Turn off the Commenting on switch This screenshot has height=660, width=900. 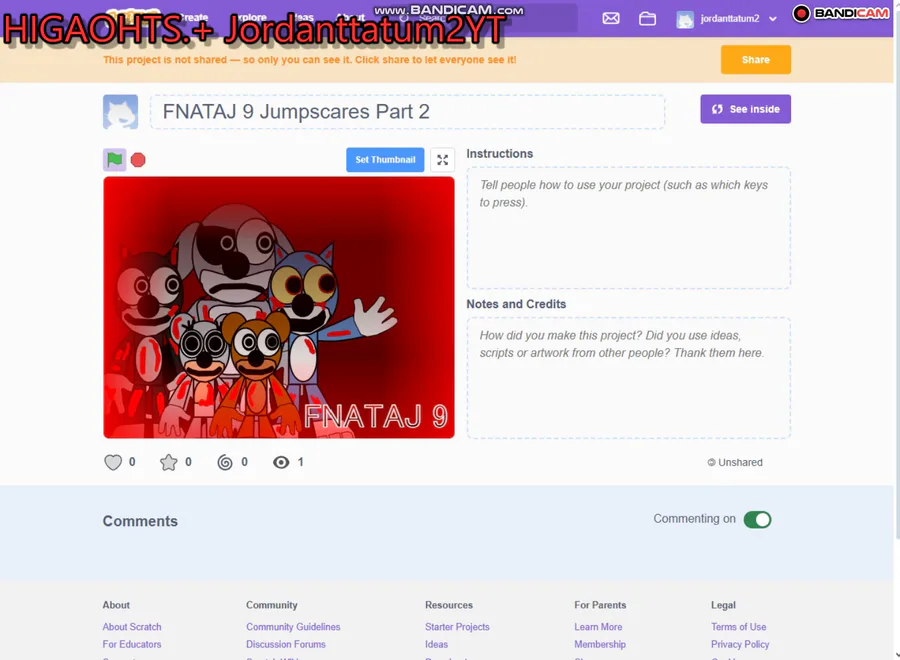coord(758,519)
